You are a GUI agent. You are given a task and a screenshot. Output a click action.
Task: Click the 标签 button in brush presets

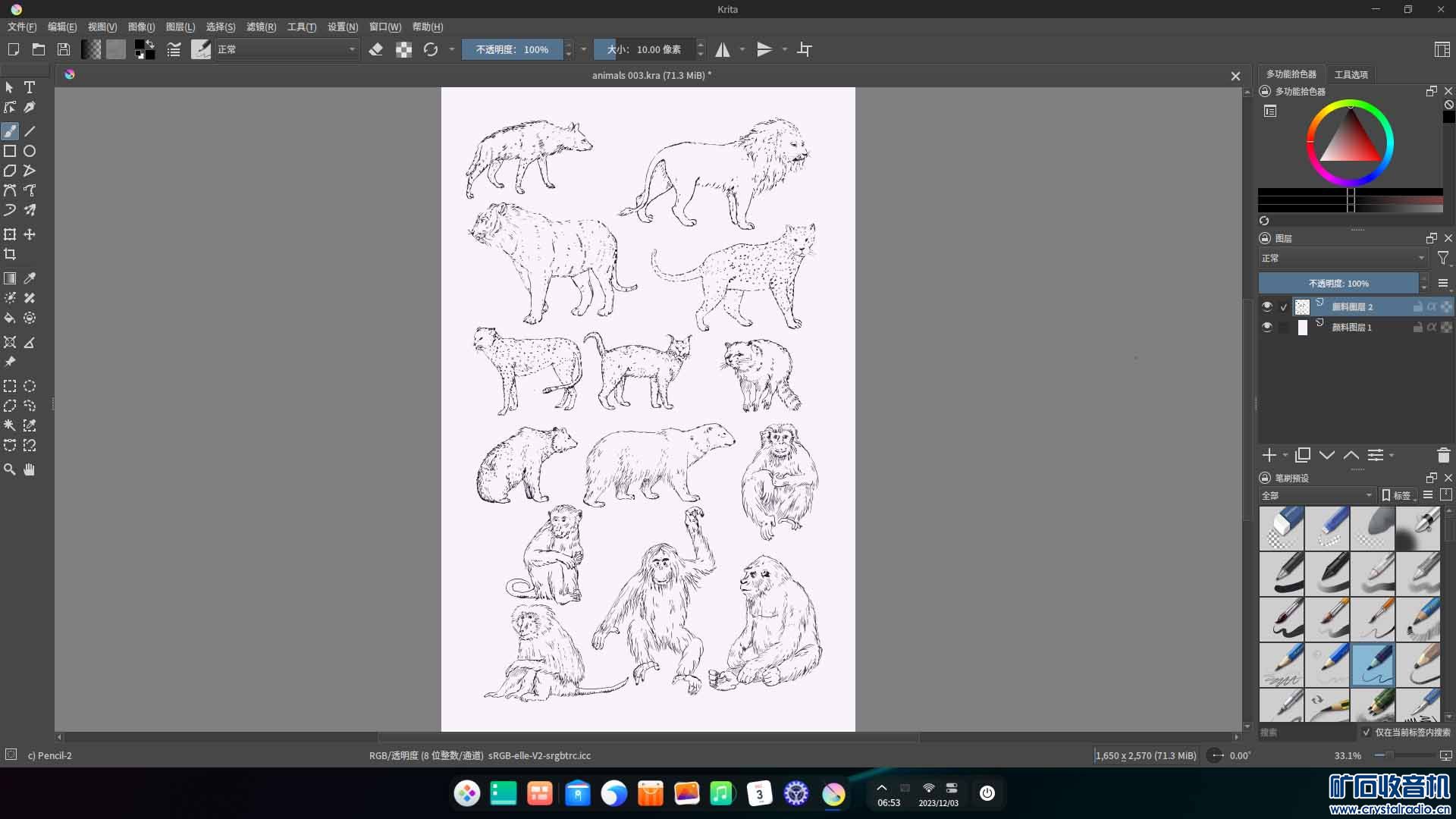click(x=1398, y=496)
